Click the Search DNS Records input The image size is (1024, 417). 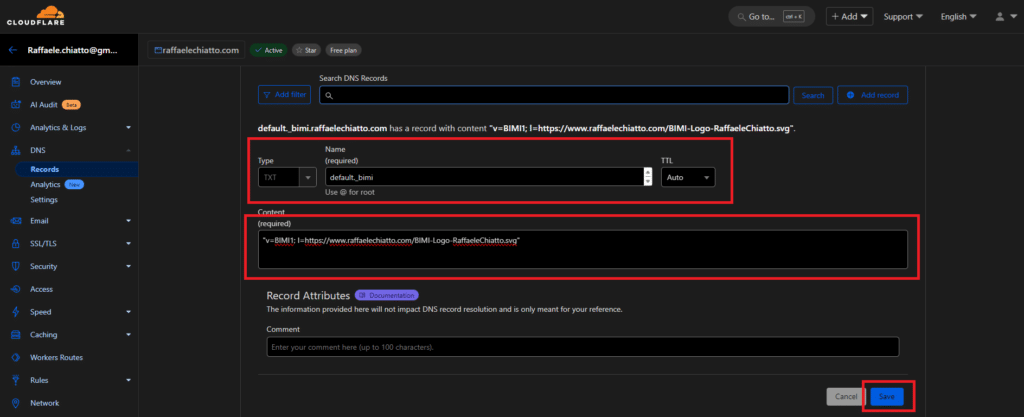554,95
